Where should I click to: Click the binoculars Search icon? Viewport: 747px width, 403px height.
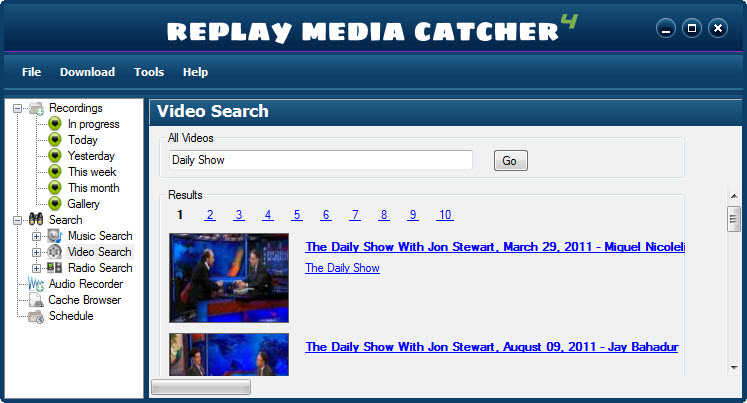pos(36,220)
